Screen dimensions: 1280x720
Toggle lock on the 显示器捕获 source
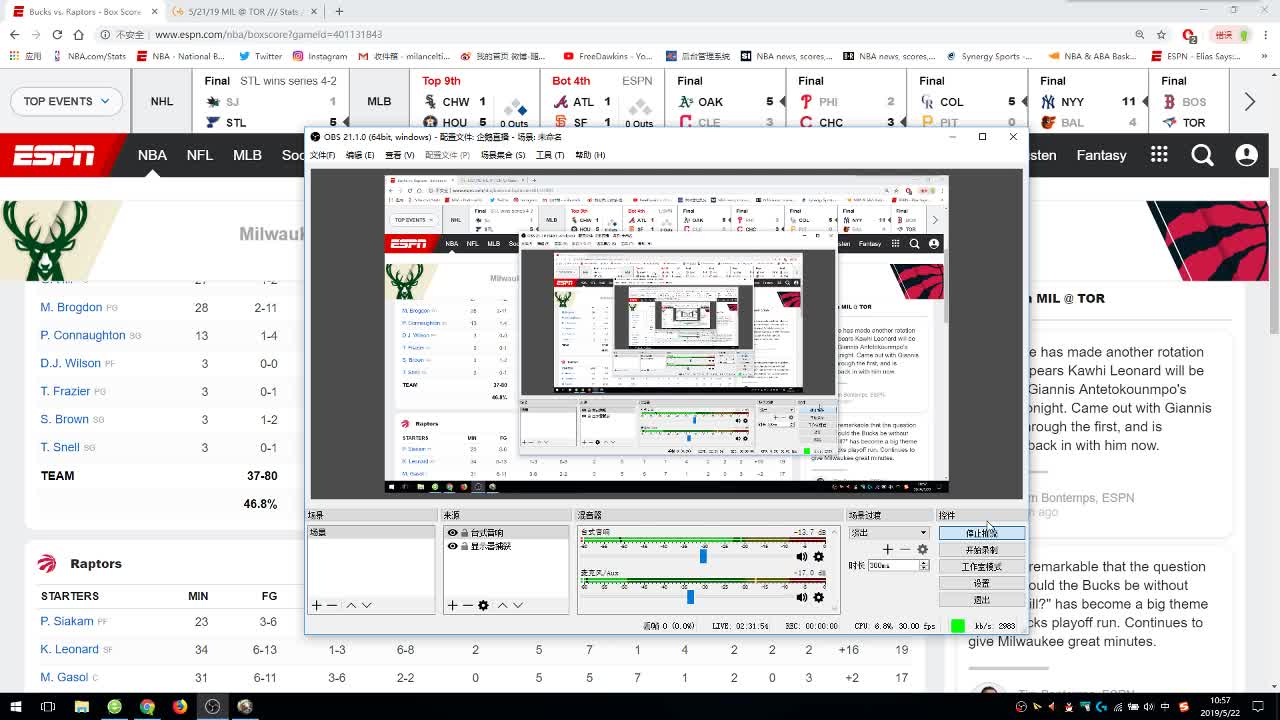point(464,546)
